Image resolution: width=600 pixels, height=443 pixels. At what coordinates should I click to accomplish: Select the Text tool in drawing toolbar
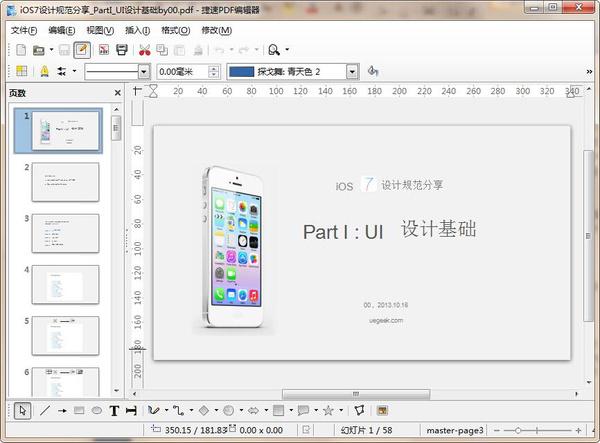[114, 411]
